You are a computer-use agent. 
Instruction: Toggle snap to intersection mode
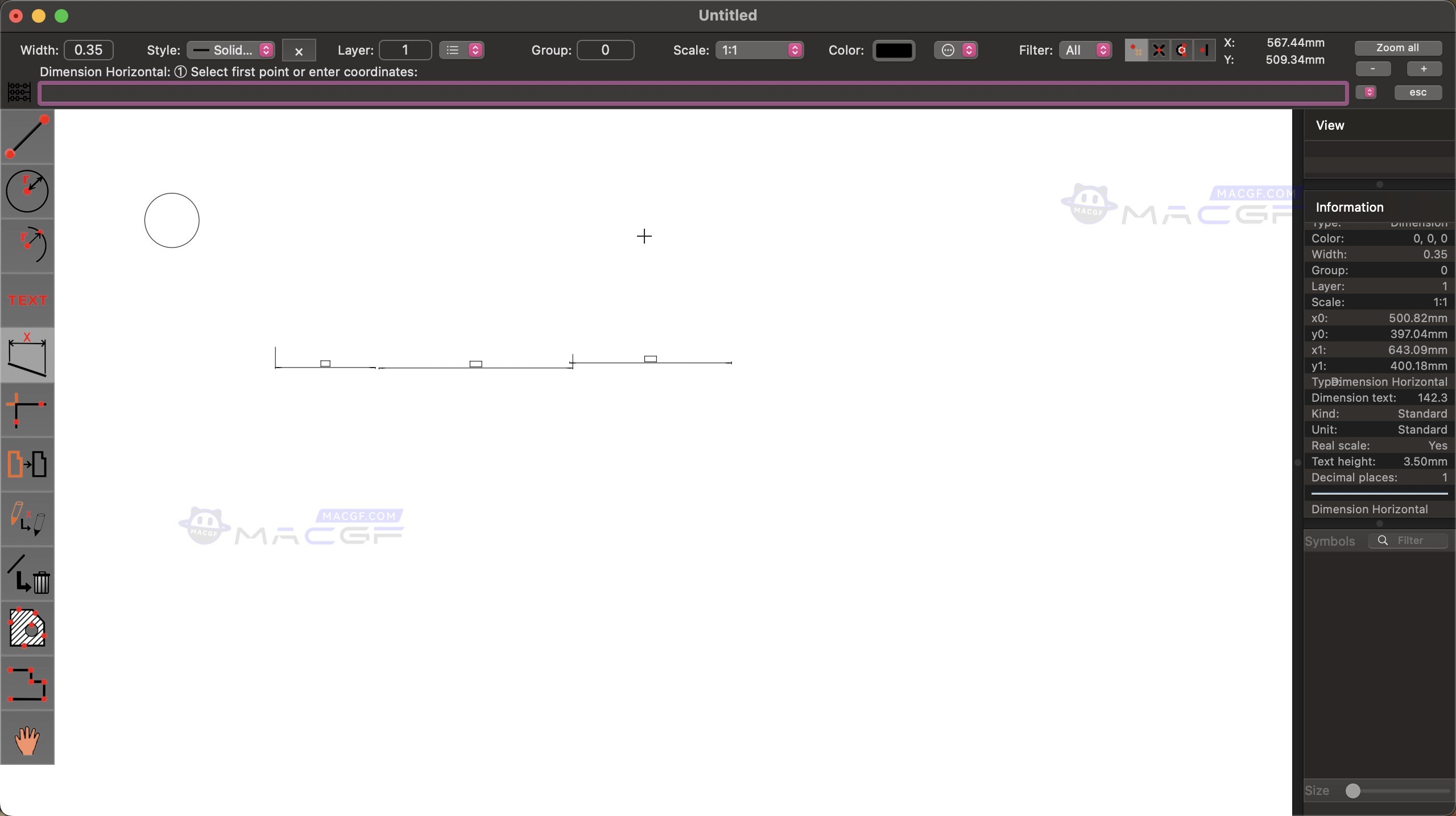coord(1158,50)
